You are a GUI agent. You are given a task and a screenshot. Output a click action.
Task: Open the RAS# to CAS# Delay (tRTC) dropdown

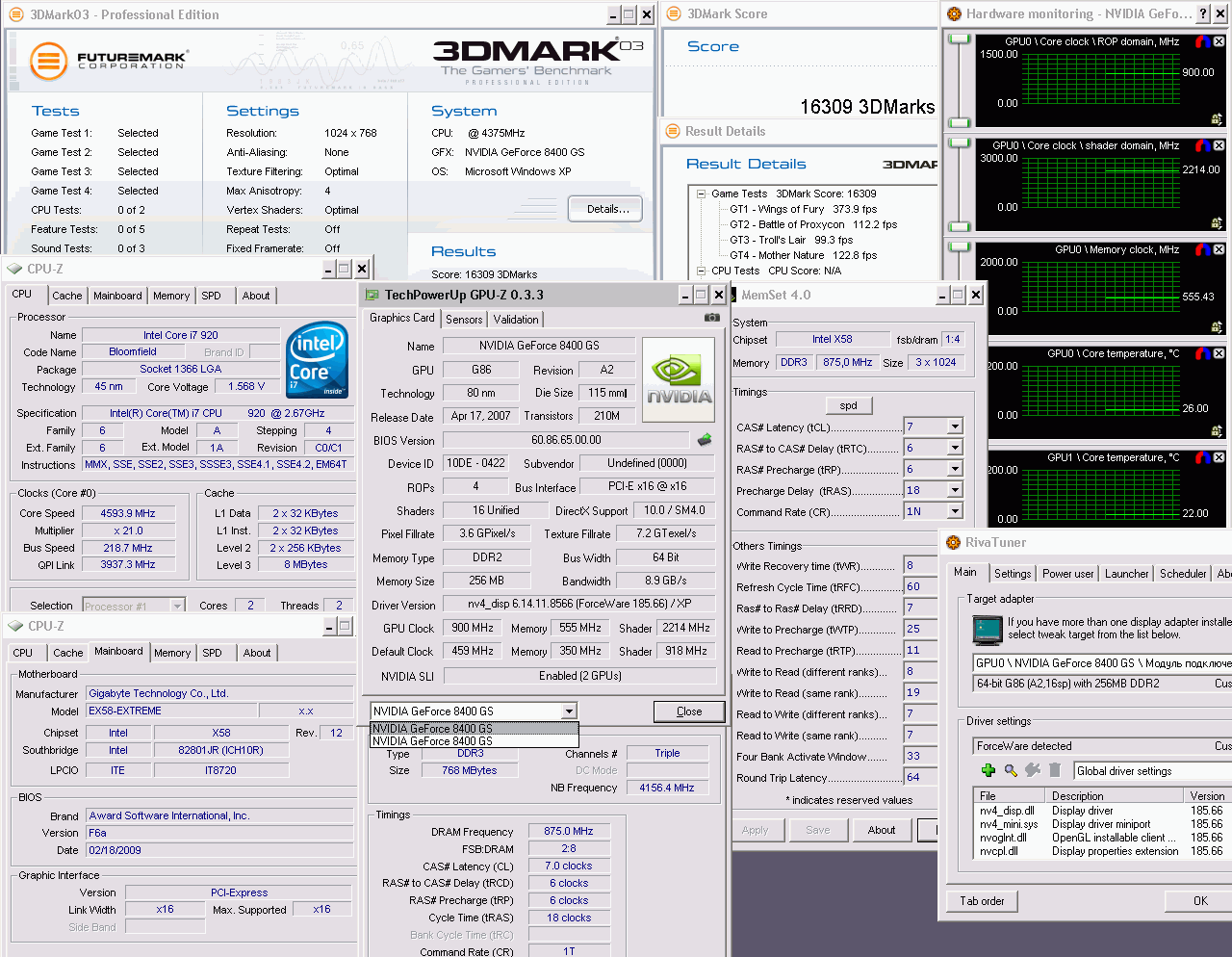(x=955, y=448)
